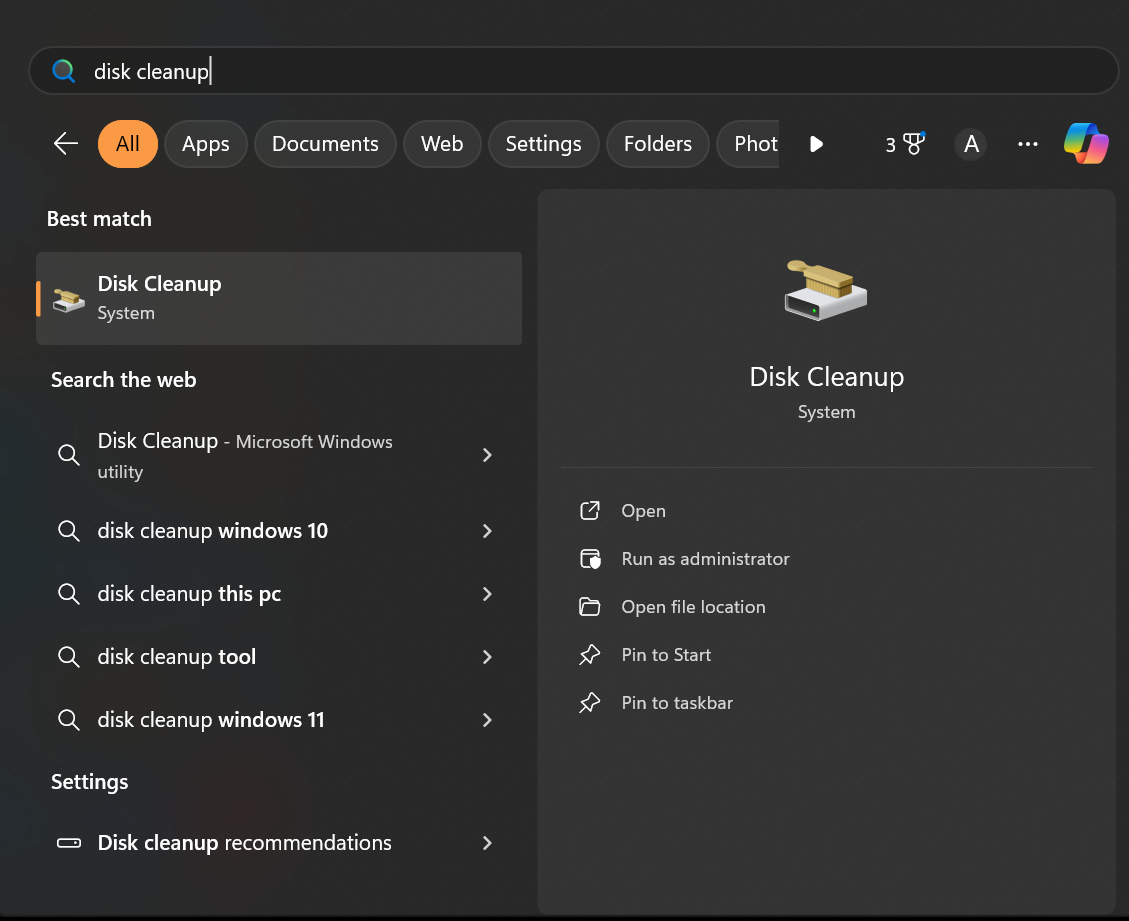Screen dimensions: 1129x921
Task: Click the Pin to taskbar pin icon
Action: coord(590,703)
